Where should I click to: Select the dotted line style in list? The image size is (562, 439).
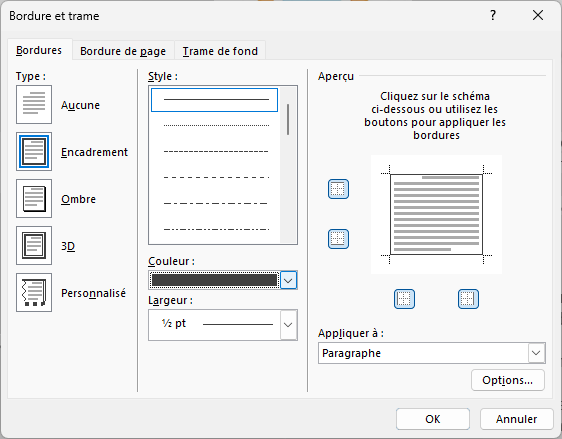pyautogui.click(x=216, y=125)
